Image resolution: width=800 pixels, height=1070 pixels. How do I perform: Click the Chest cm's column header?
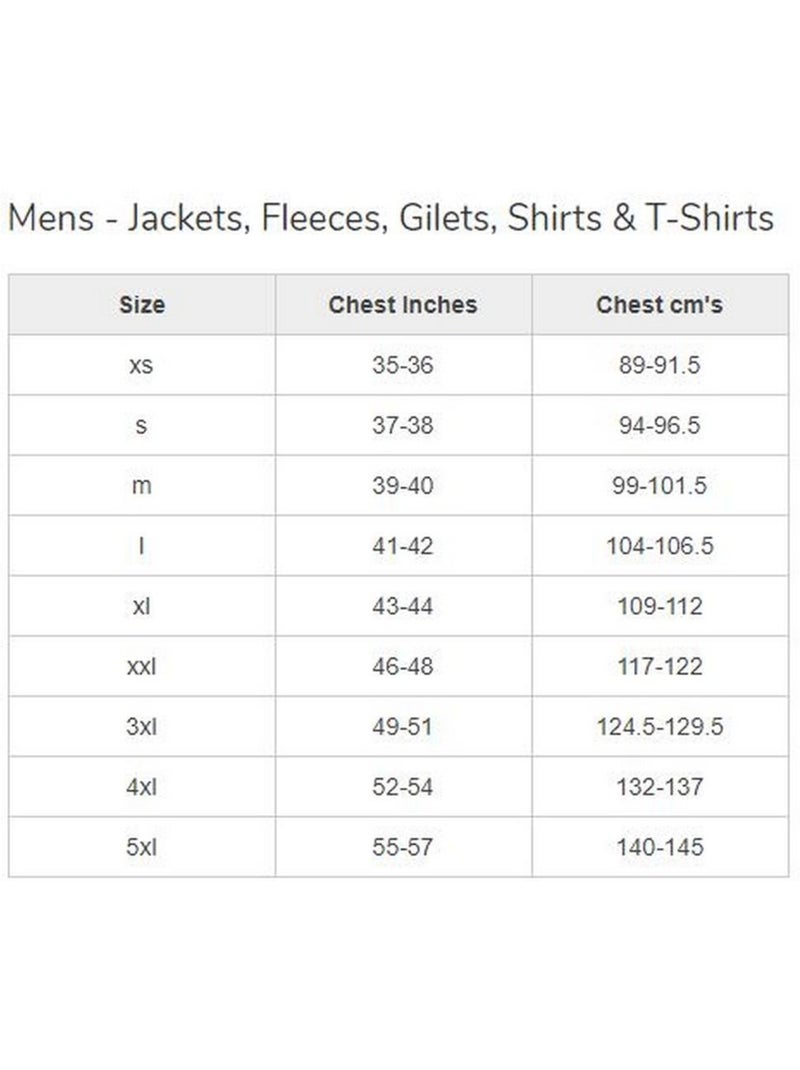point(659,304)
